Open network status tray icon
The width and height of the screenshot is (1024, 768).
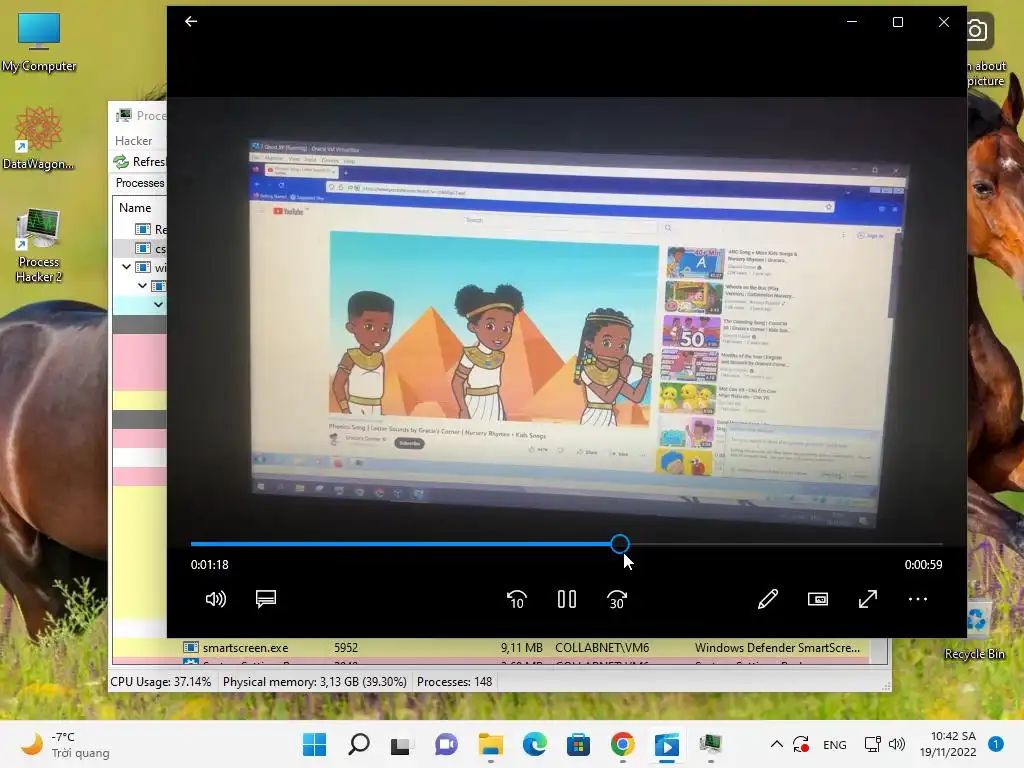[872, 744]
